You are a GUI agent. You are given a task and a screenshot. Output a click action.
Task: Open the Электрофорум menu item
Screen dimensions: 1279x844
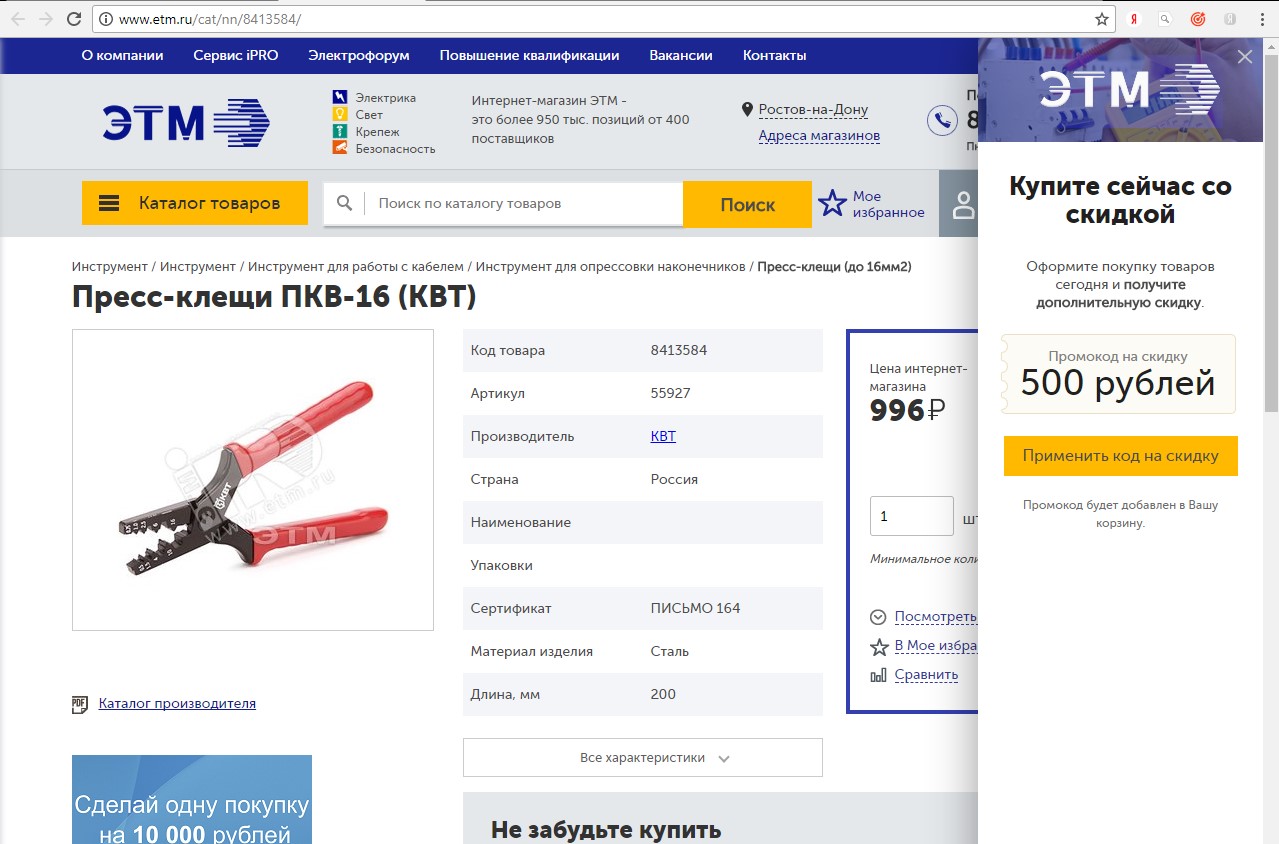[x=359, y=56]
